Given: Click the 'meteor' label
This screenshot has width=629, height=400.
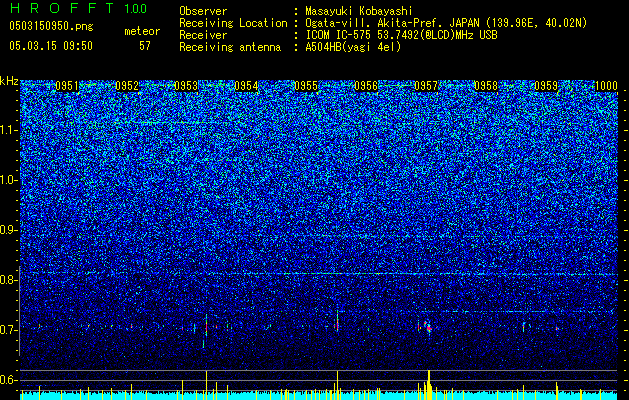Looking at the screenshot, I should pyautogui.click(x=142, y=31).
